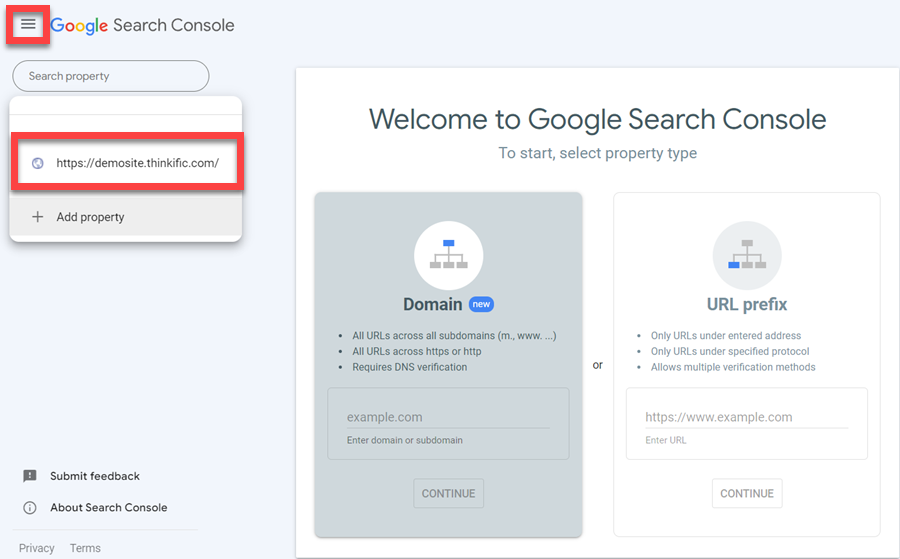Click the Google Search Console logo
Image resolution: width=900 pixels, height=559 pixels.
tap(142, 26)
